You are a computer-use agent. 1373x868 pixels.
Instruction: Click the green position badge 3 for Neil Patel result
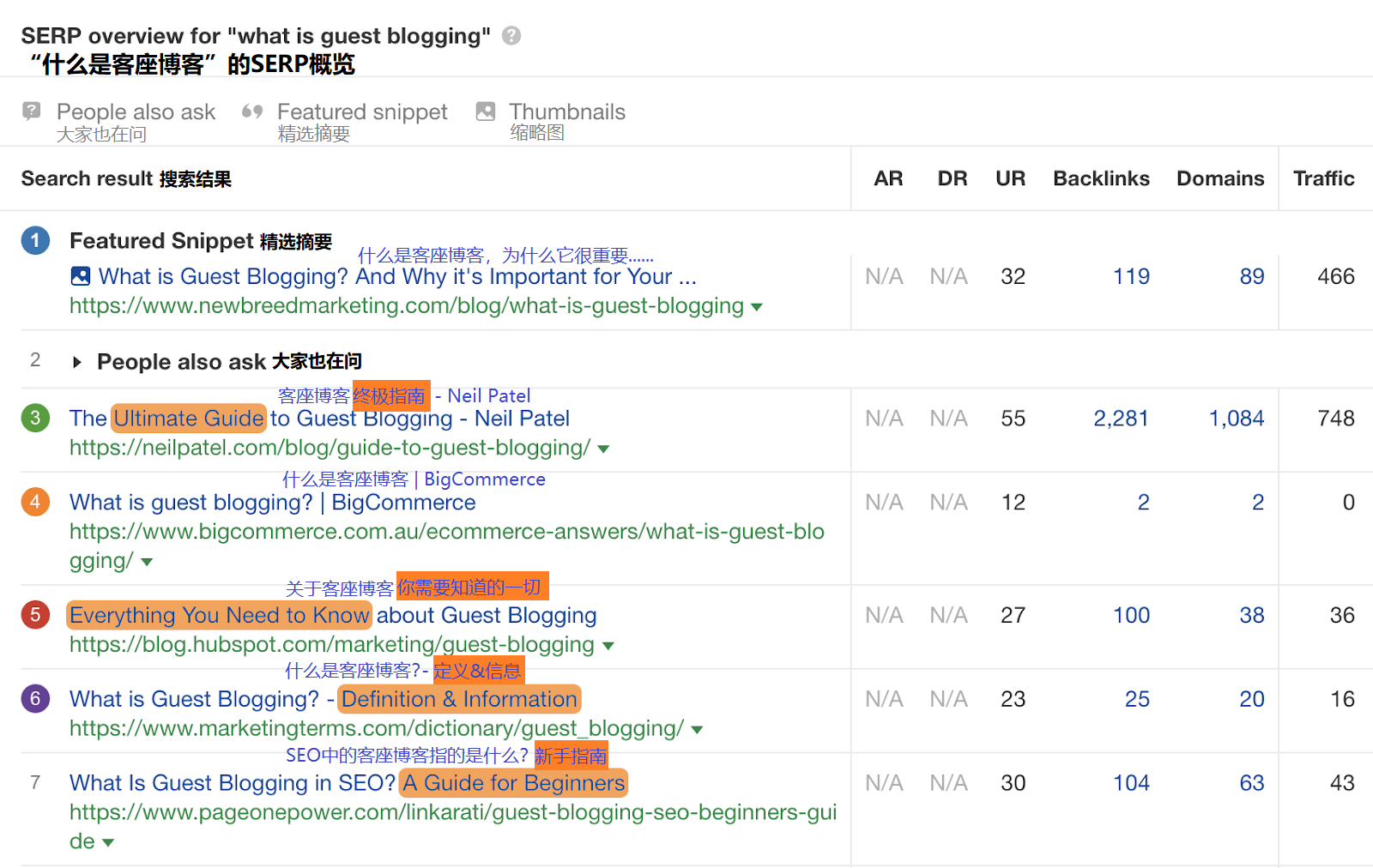tap(35, 419)
